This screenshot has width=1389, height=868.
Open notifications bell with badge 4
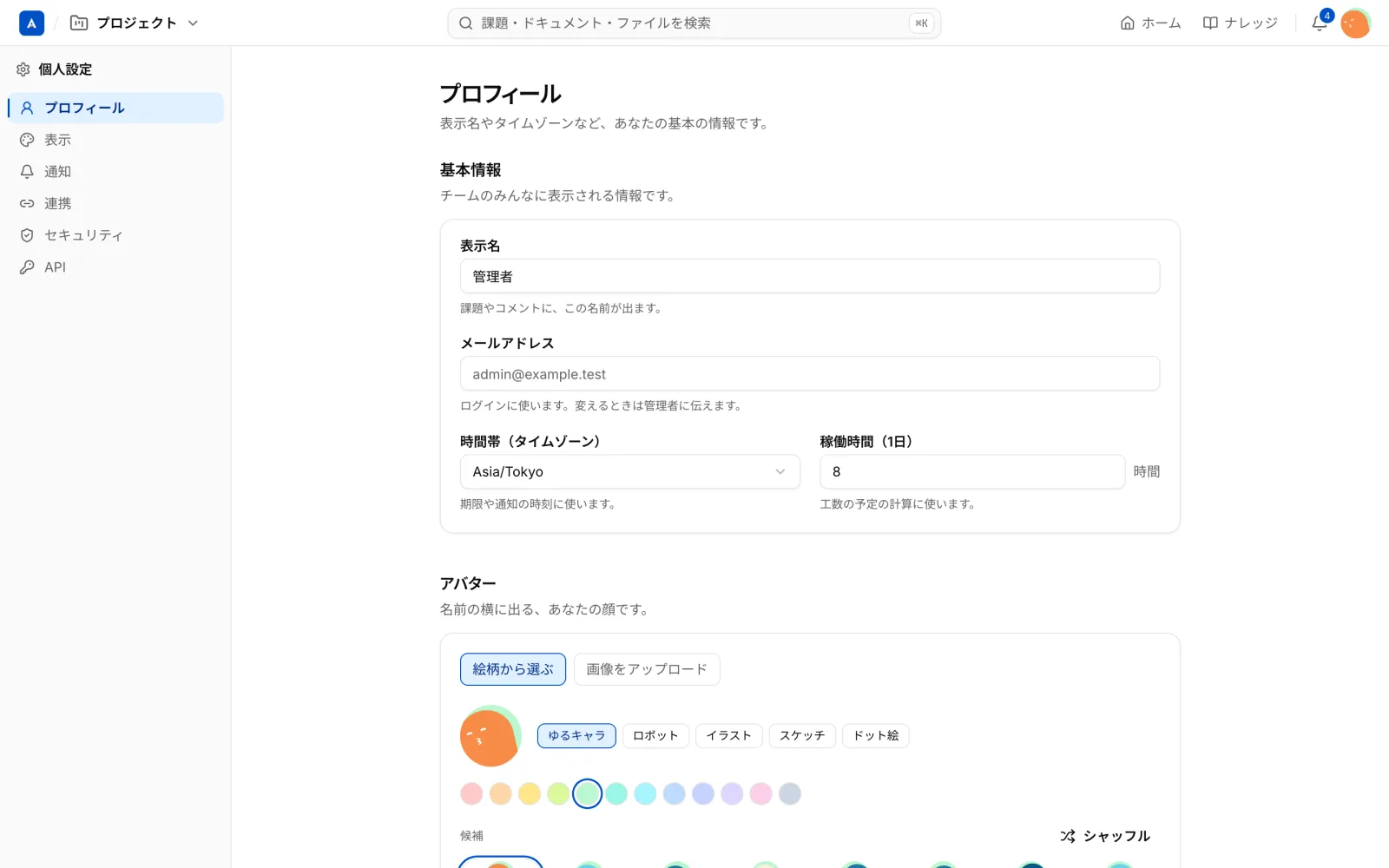(x=1320, y=23)
